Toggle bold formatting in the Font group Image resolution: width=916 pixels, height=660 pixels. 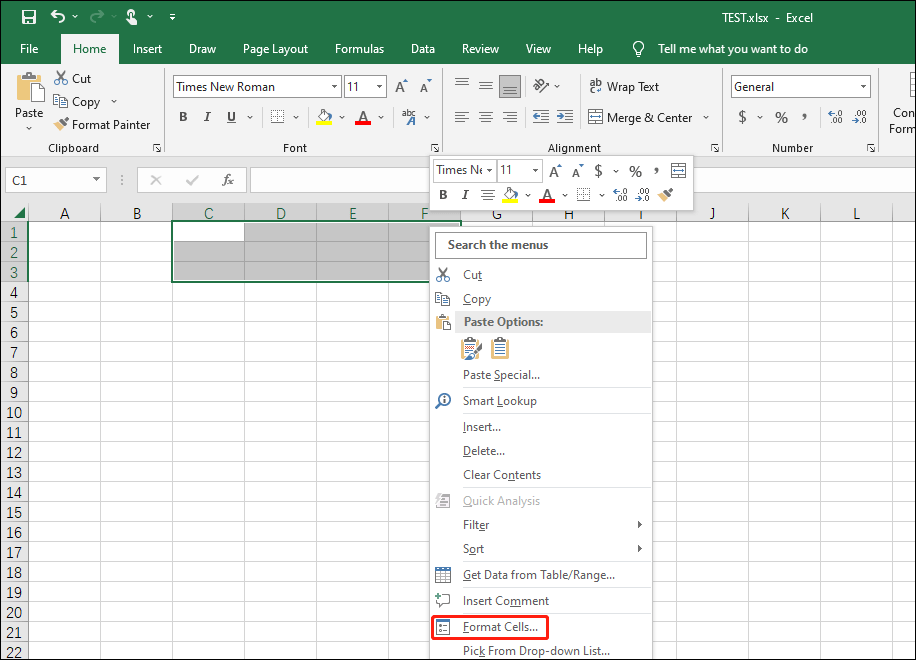click(x=182, y=117)
